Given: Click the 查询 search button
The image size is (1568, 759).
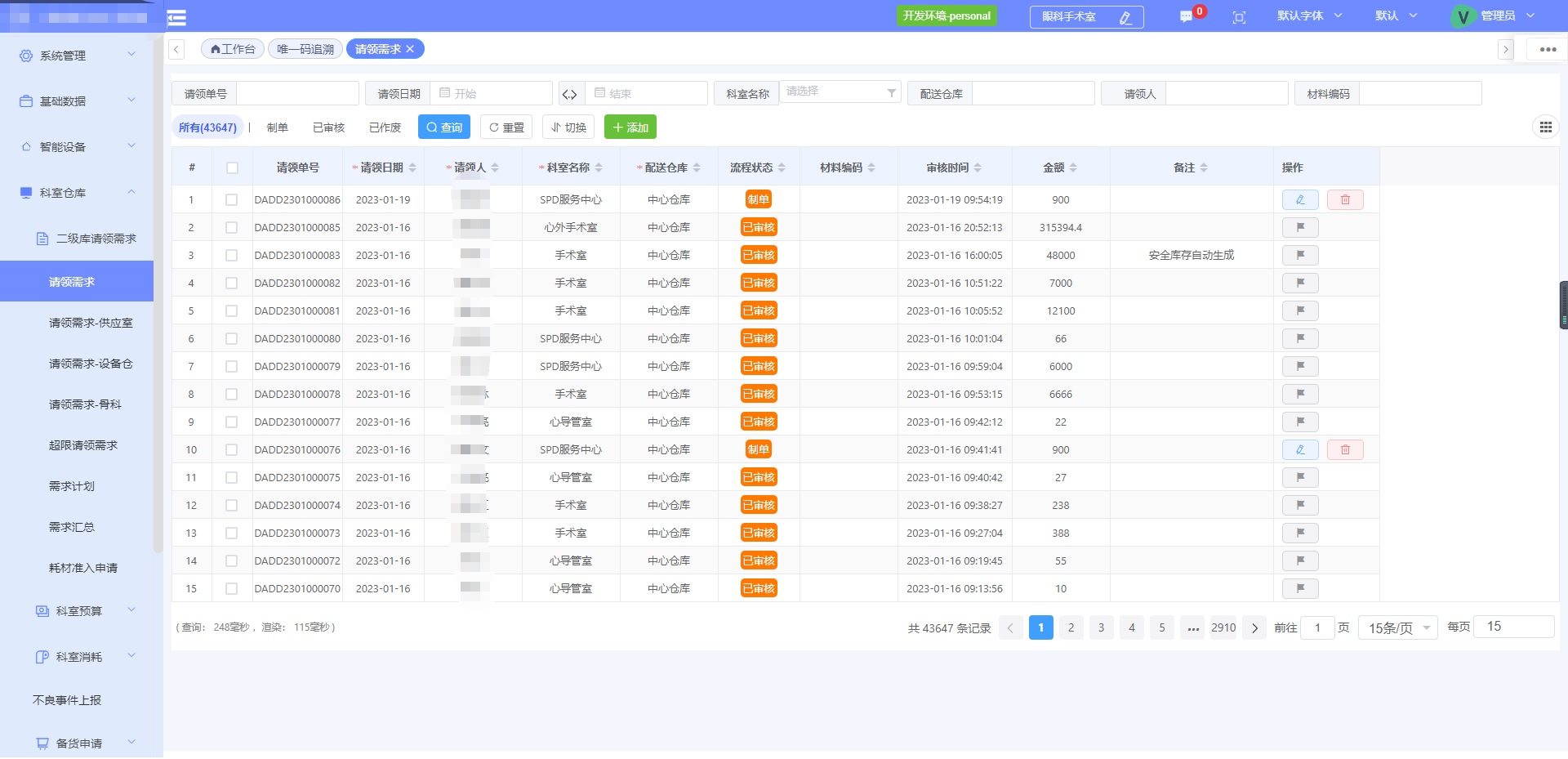Looking at the screenshot, I should tap(444, 127).
